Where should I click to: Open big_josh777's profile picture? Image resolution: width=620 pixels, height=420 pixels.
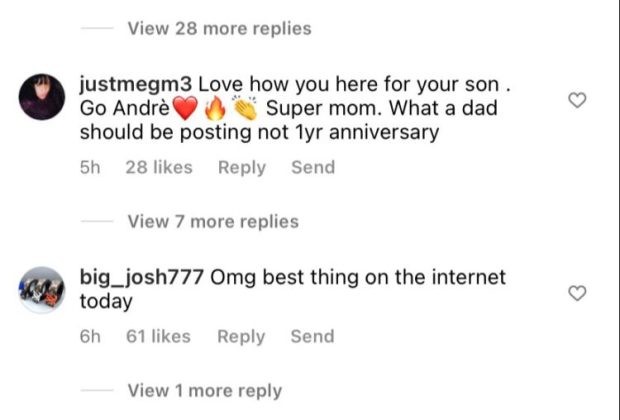[x=43, y=290]
